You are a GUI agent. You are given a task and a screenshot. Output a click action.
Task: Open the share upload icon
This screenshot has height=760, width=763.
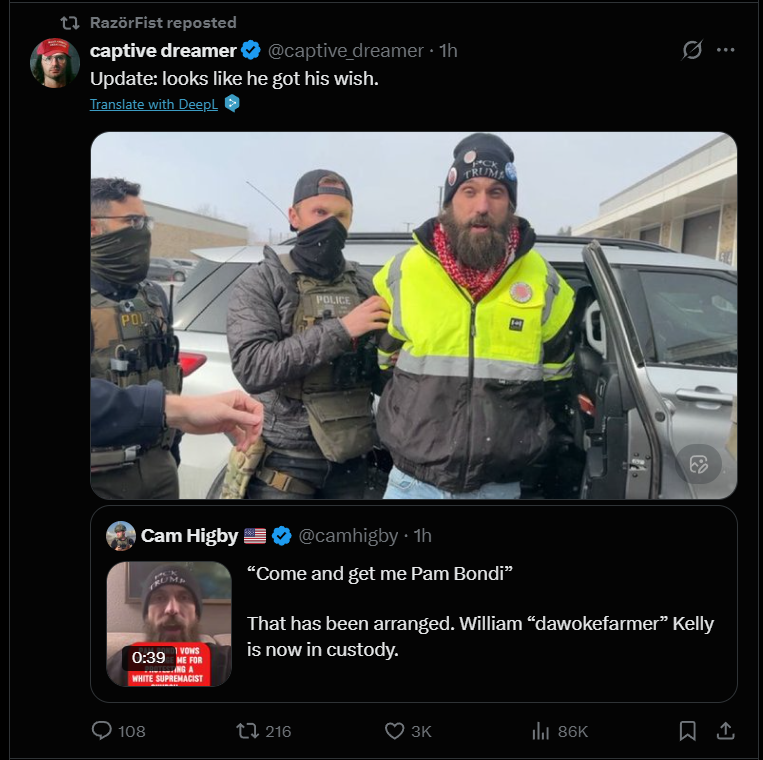click(x=725, y=731)
